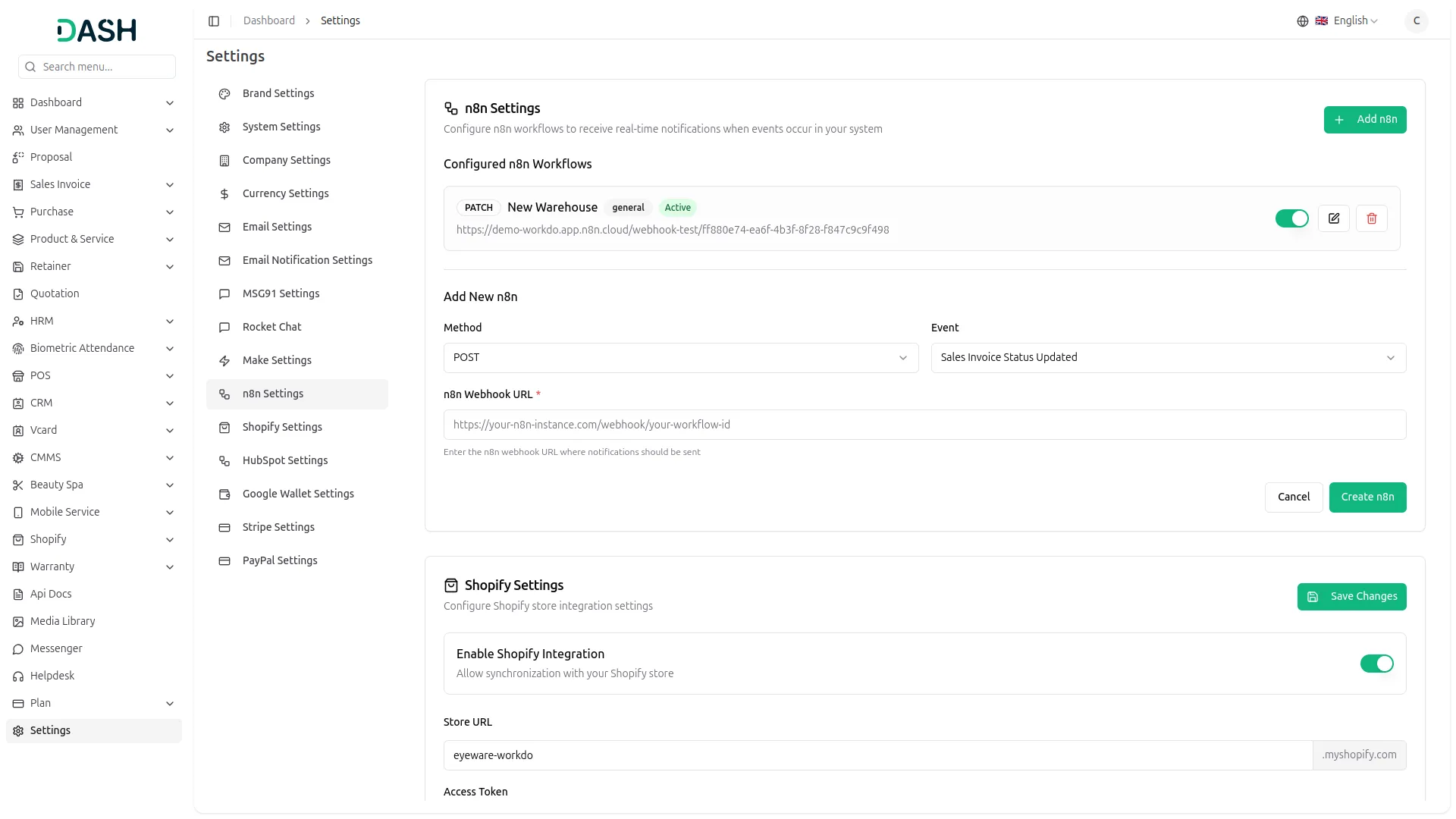Go to Brand Settings section
1456x819 pixels.
click(278, 93)
